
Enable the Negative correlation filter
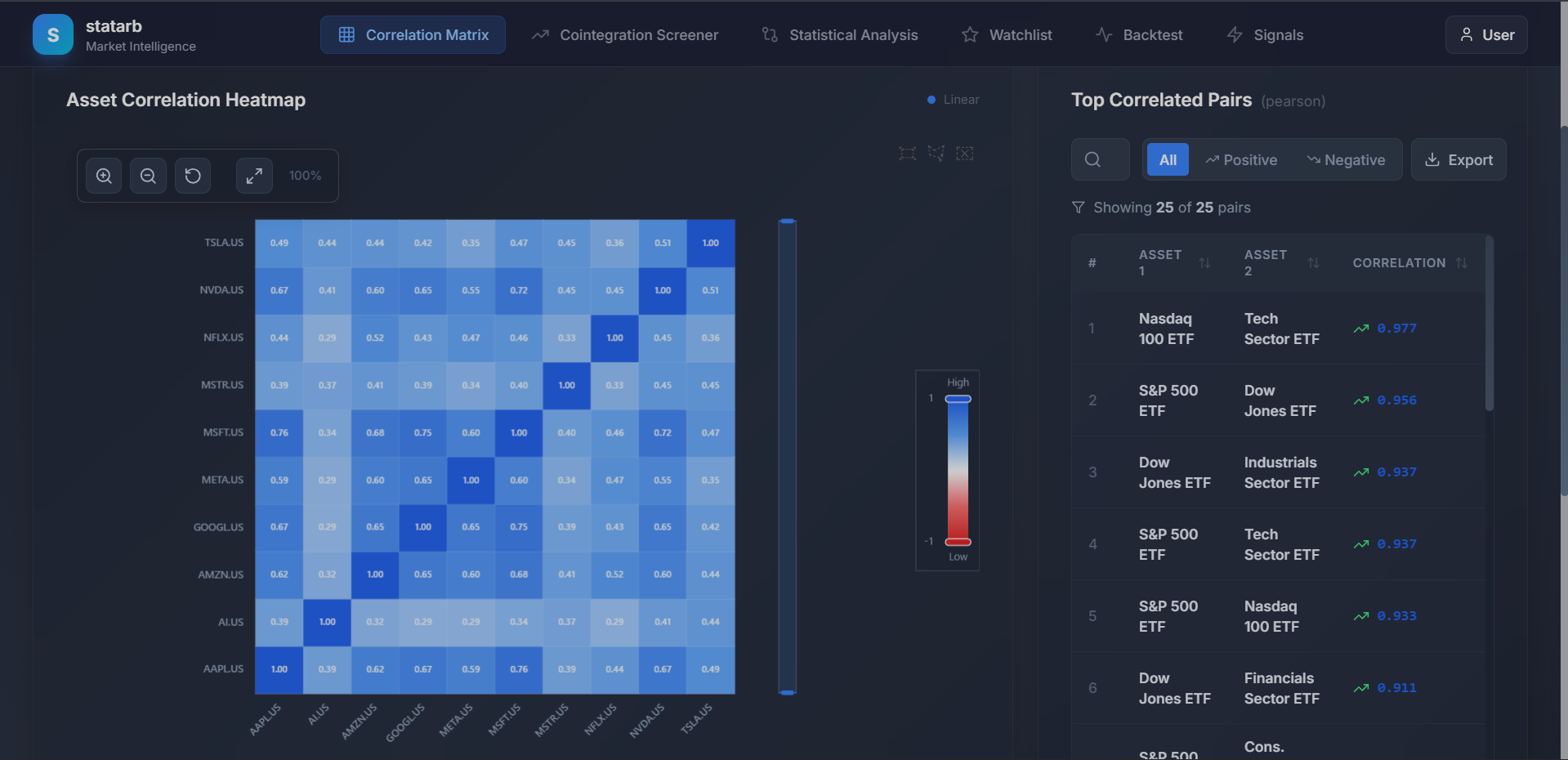[x=1347, y=159]
